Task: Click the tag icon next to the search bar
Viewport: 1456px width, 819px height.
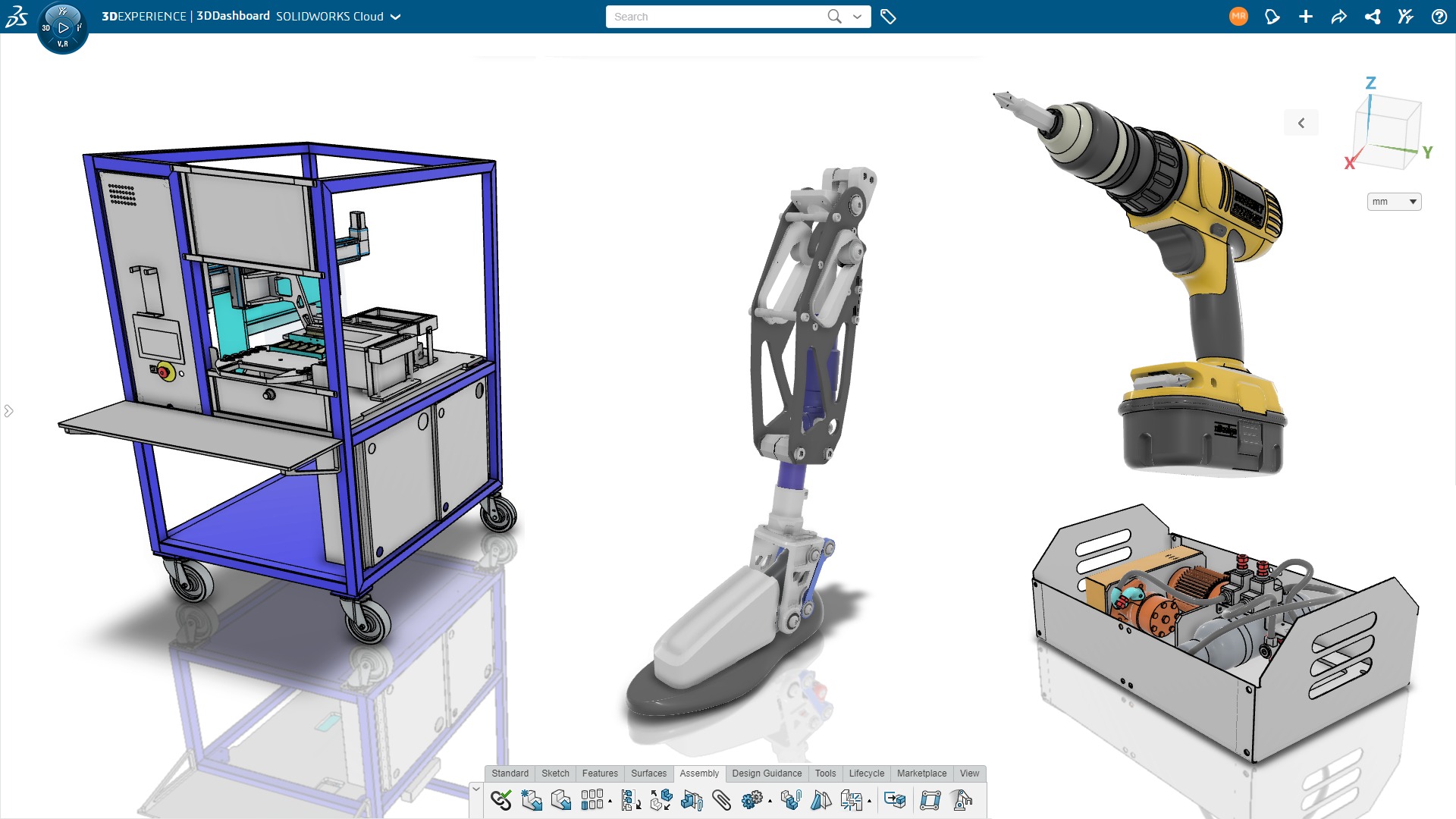Action: pyautogui.click(x=888, y=16)
